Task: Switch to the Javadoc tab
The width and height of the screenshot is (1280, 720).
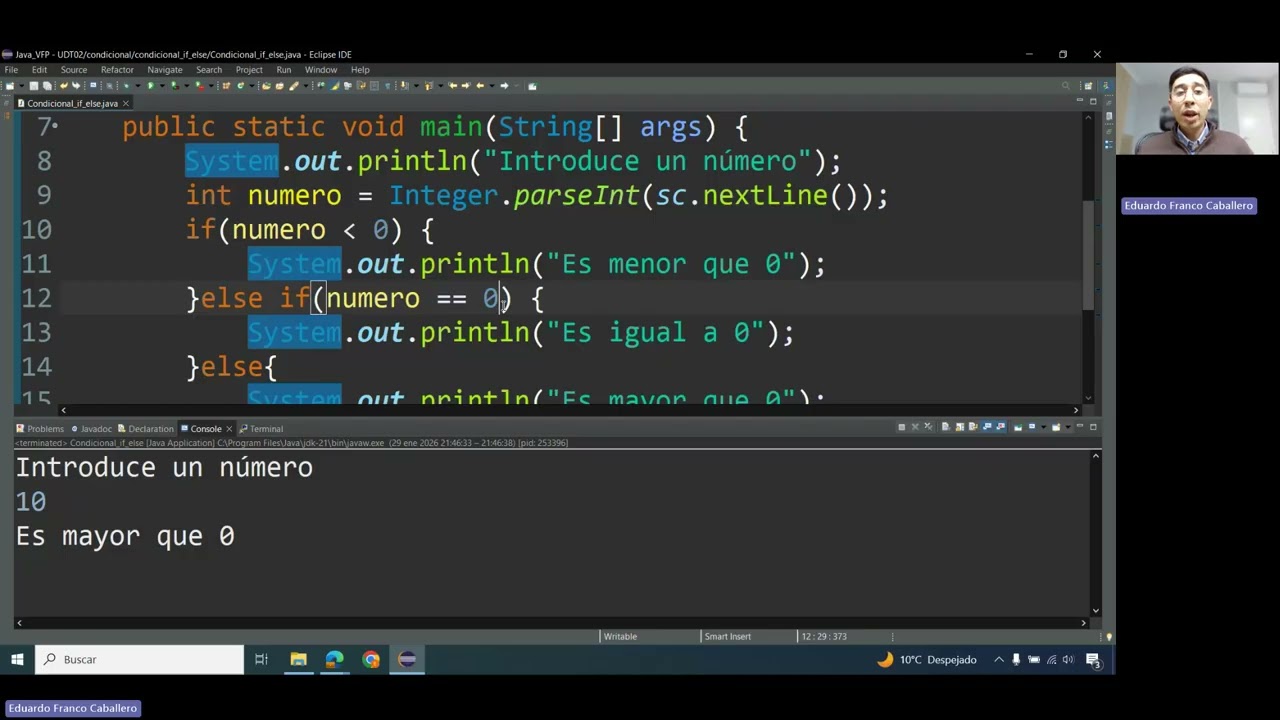Action: coord(91,429)
